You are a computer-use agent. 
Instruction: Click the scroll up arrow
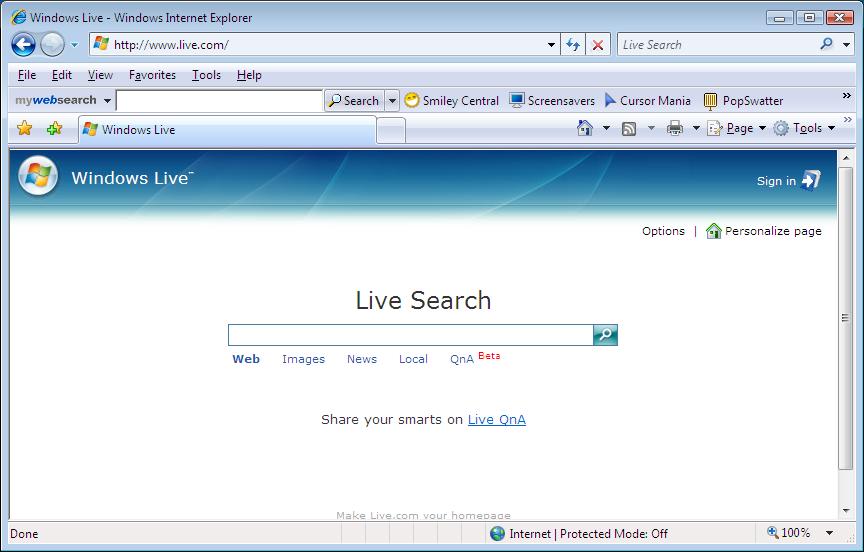tap(846, 158)
